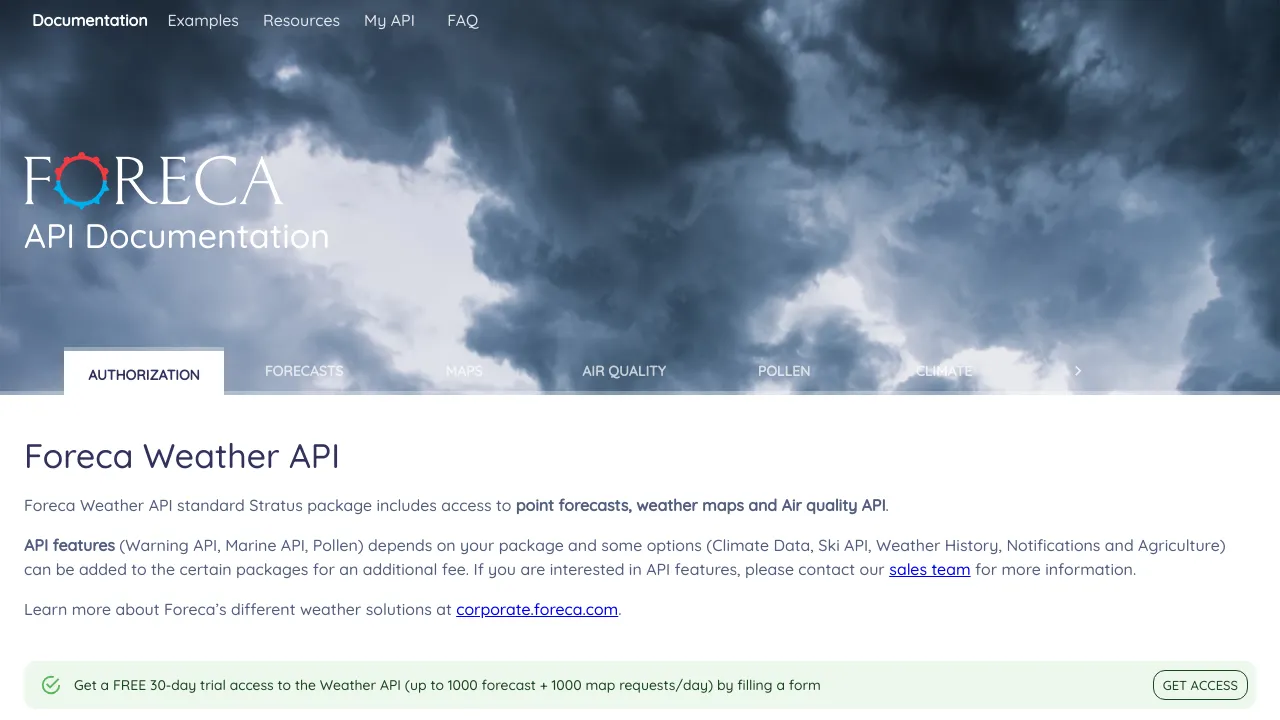Open the Pollen tab

pyautogui.click(x=784, y=371)
